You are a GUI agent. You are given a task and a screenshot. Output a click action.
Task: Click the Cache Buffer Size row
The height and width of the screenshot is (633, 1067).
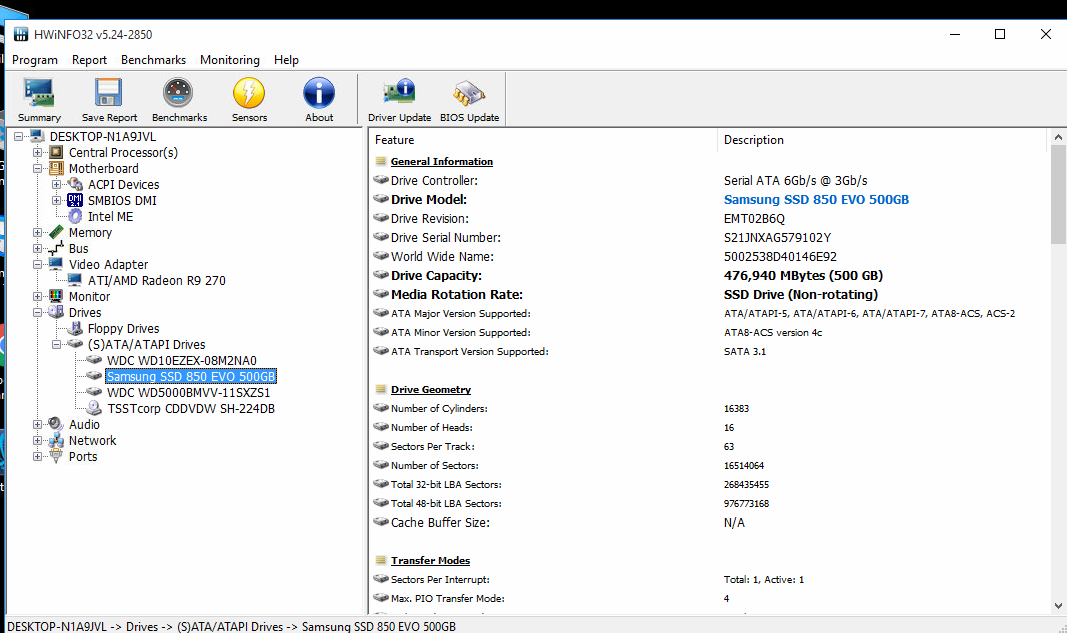click(x=708, y=523)
